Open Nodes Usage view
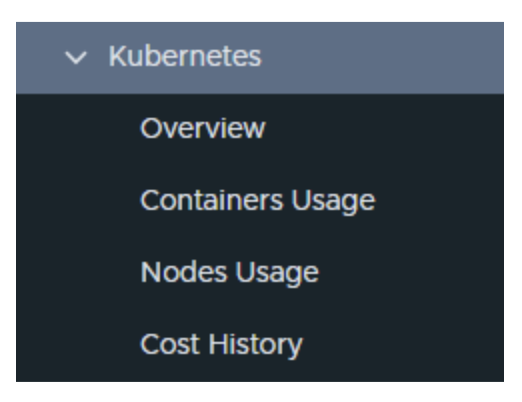The height and width of the screenshot is (402, 522). point(230,273)
